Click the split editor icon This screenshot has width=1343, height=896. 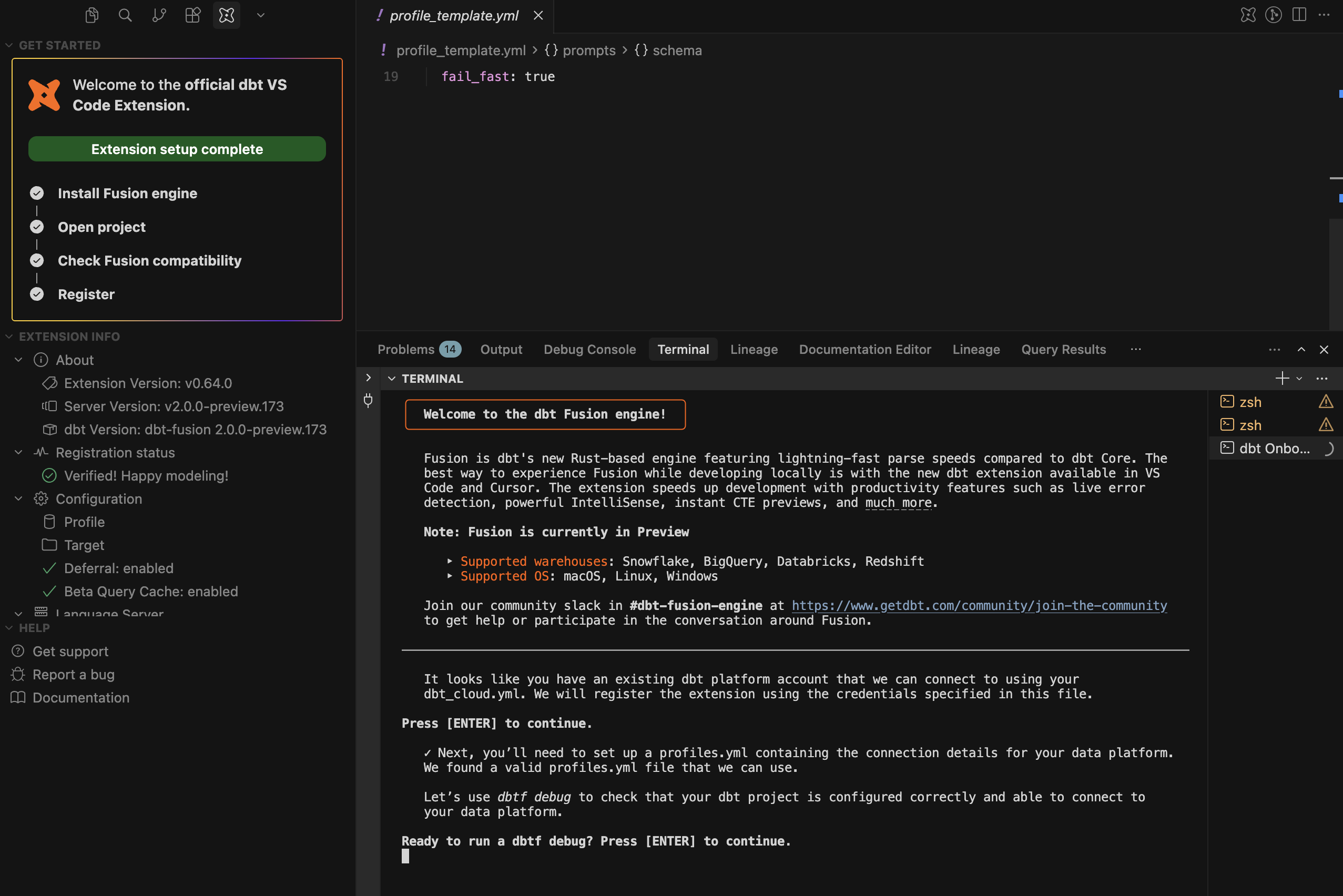click(1299, 15)
